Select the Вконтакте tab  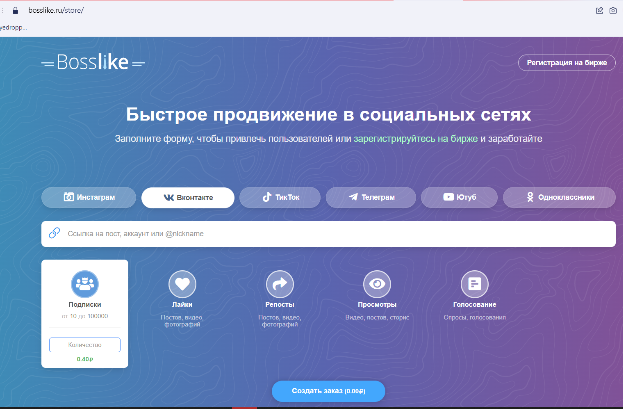point(188,197)
